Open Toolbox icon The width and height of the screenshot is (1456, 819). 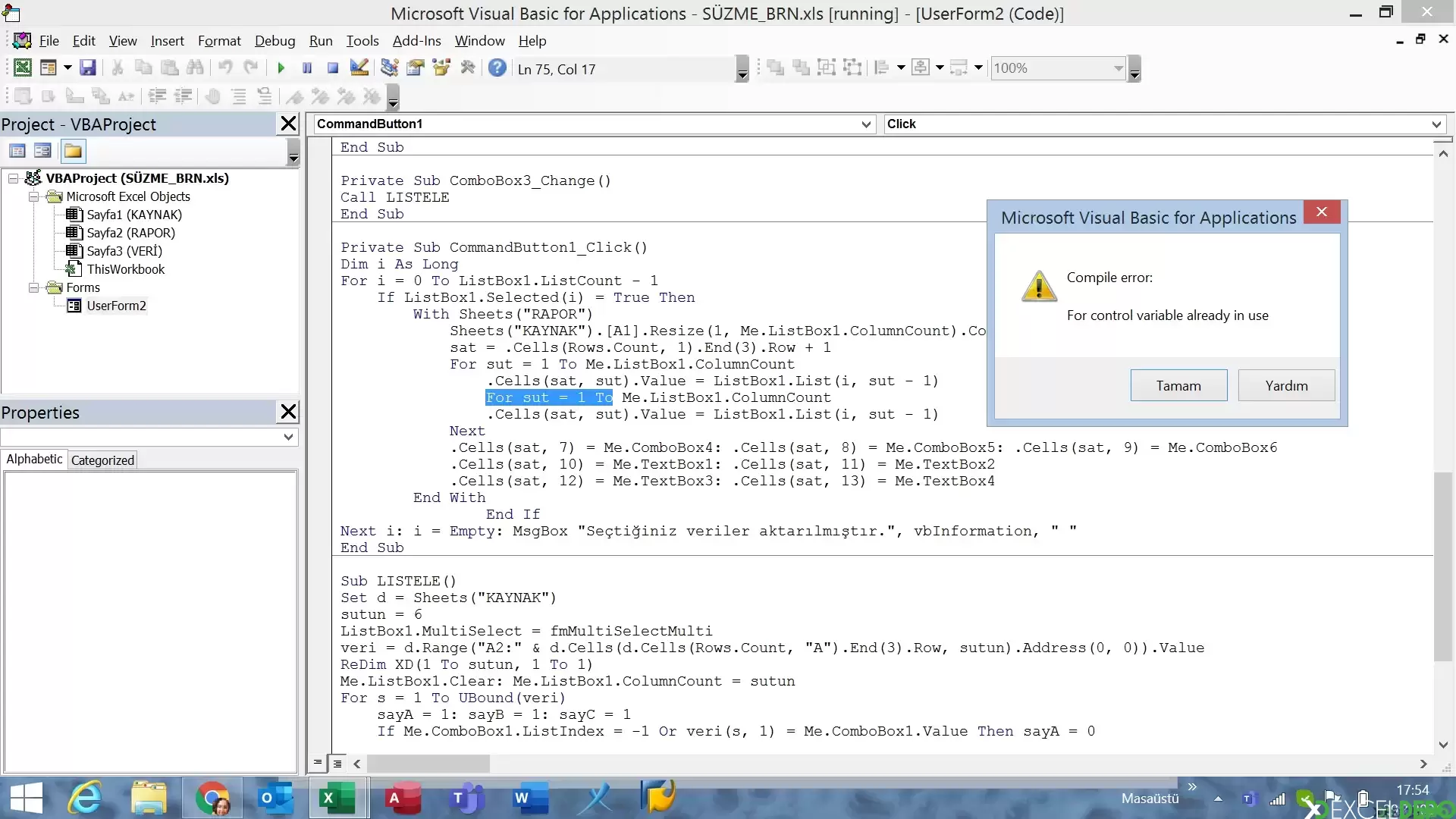[x=468, y=68]
